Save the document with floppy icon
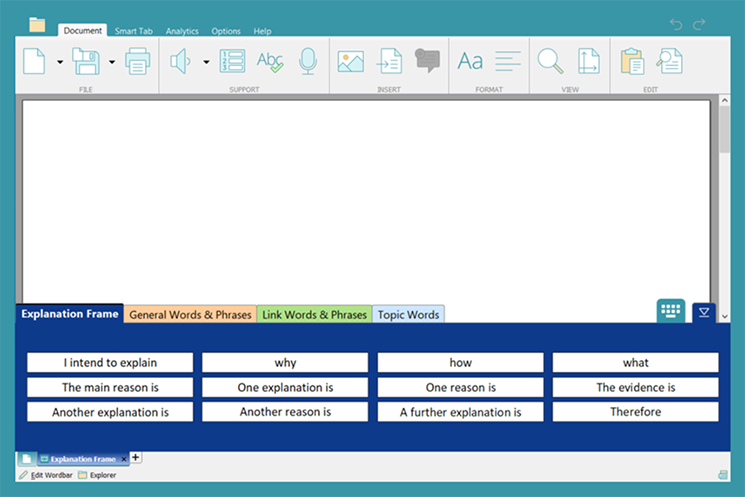The image size is (745, 497). pos(86,61)
